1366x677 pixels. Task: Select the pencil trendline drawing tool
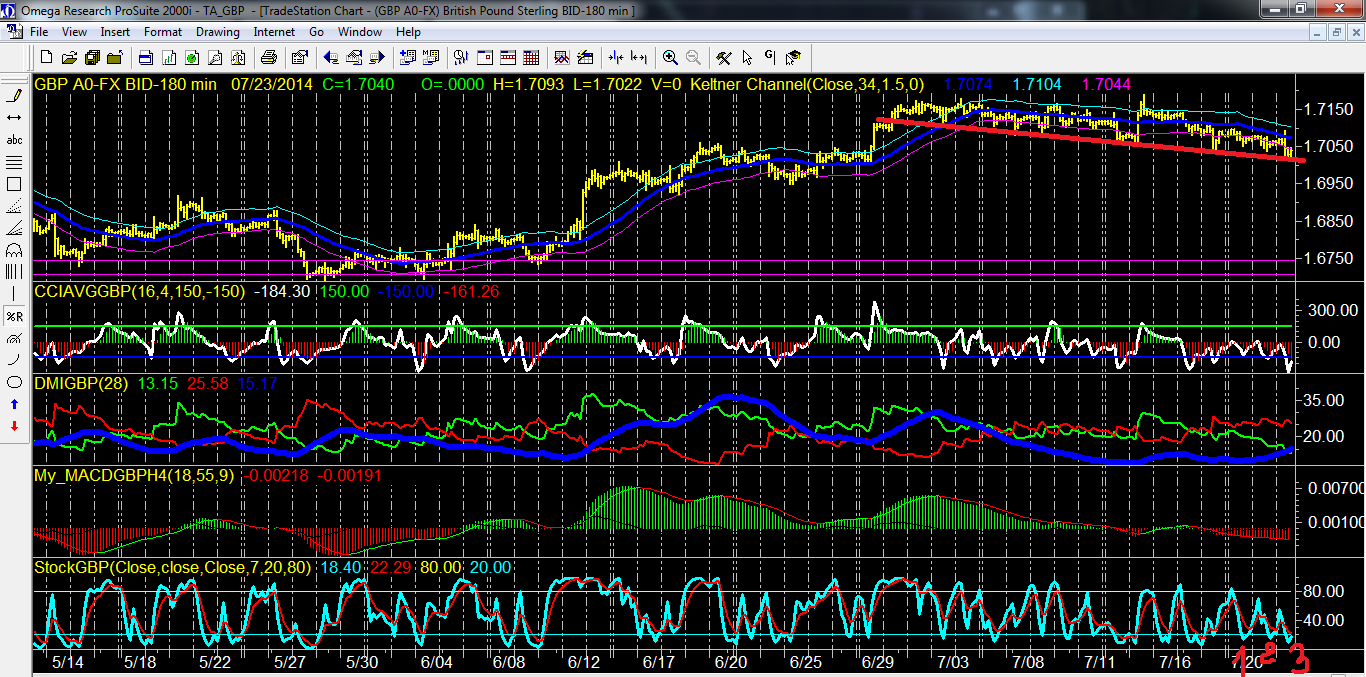point(14,96)
